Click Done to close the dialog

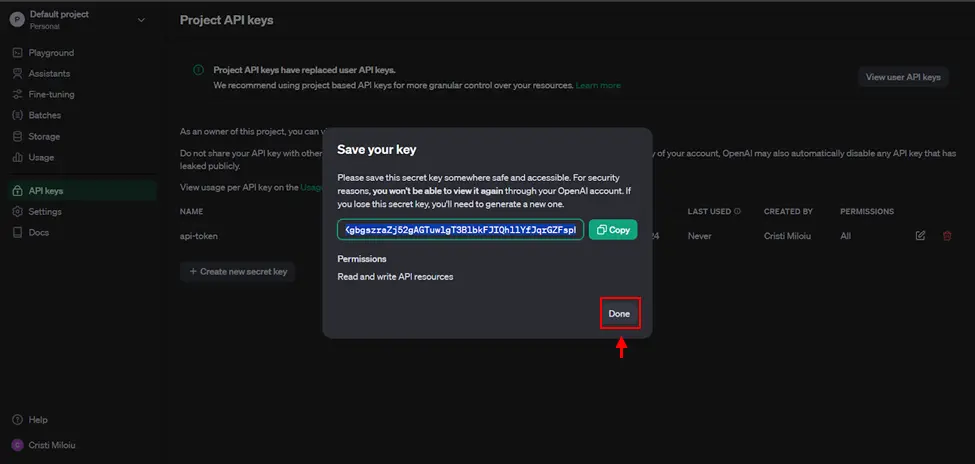(x=619, y=313)
